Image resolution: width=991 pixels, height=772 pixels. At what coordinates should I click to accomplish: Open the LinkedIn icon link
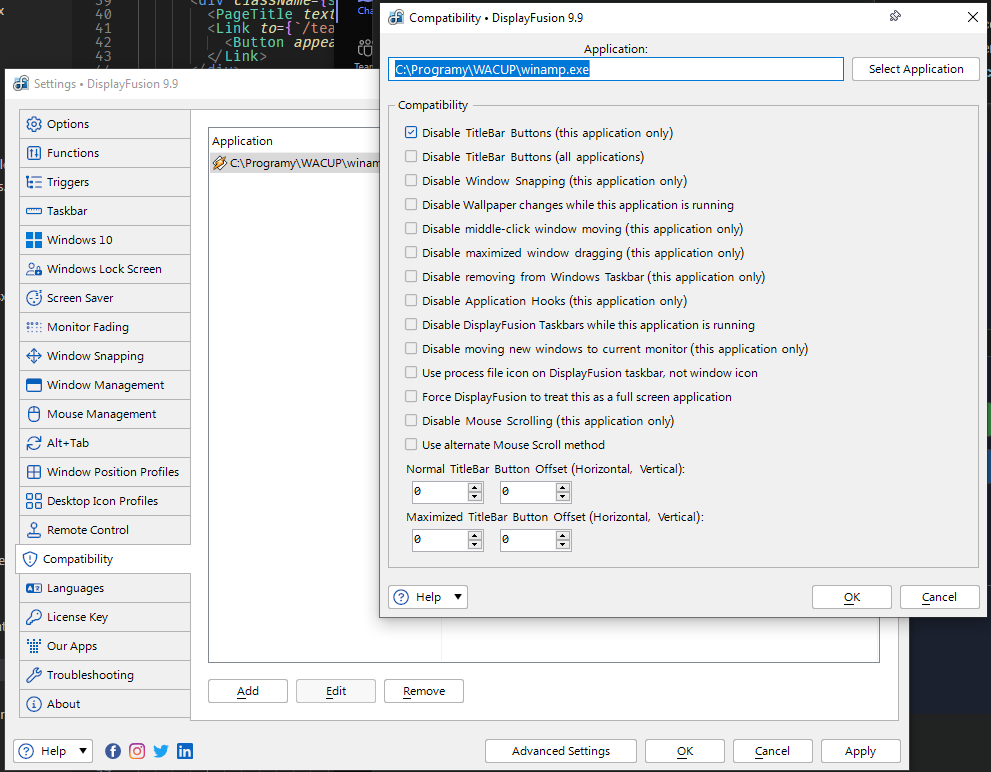(185, 751)
